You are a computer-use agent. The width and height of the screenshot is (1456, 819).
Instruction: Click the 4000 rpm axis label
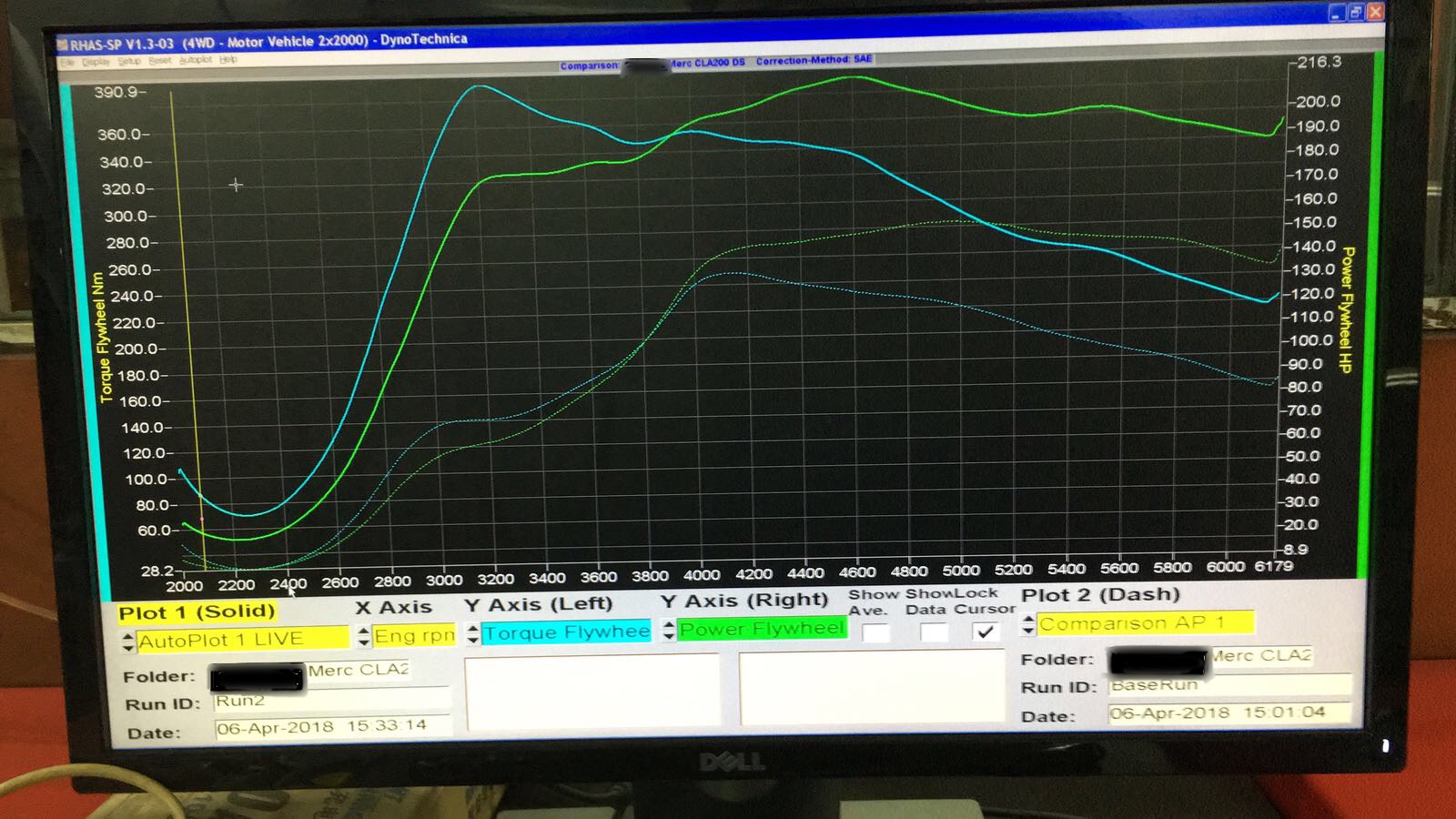tap(702, 575)
